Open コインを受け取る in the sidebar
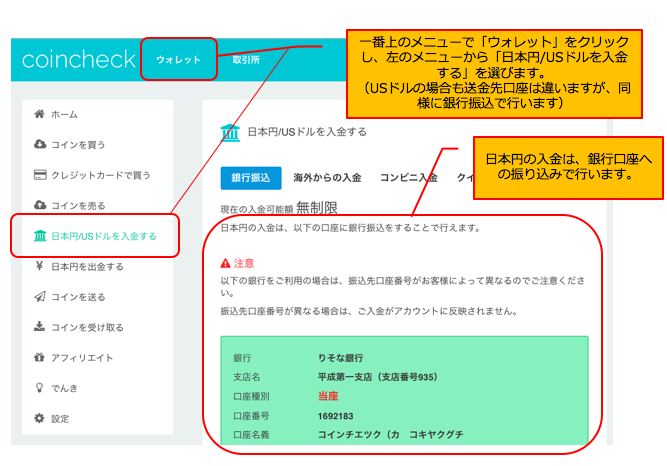Image resolution: width=667 pixels, height=466 pixels. click(87, 327)
